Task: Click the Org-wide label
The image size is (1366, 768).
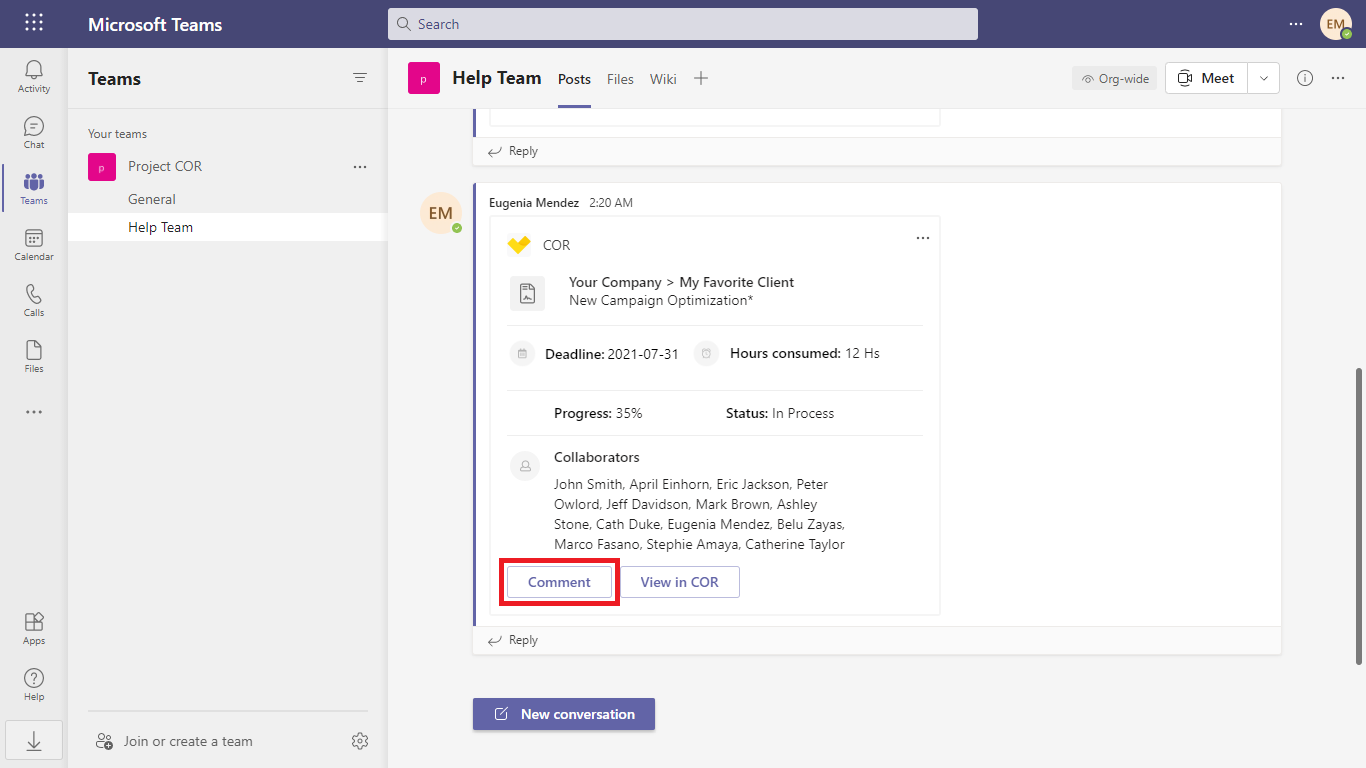Action: point(1115,78)
